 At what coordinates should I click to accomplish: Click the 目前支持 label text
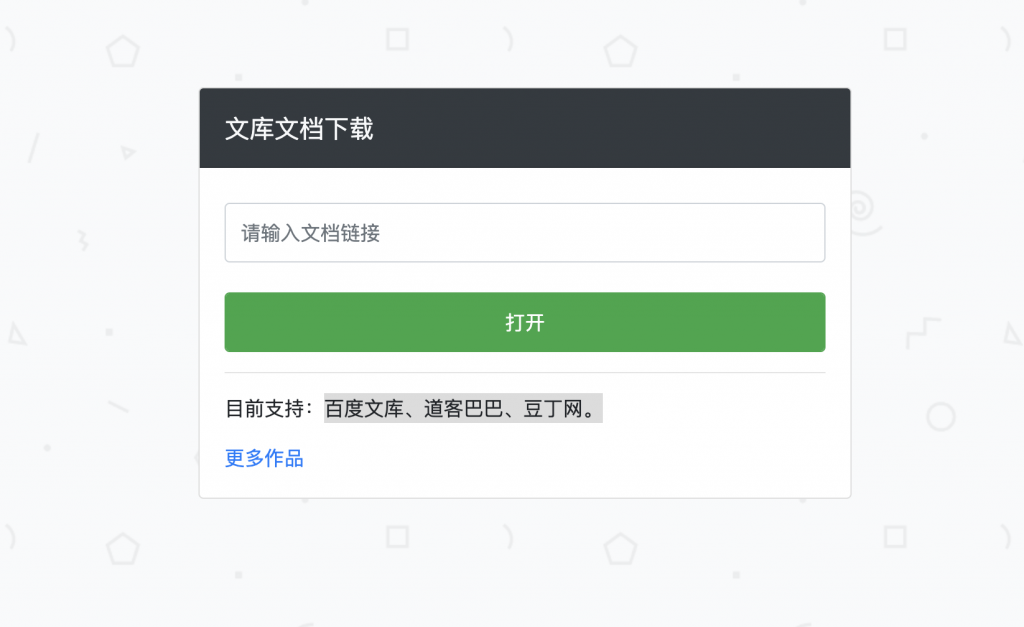pyautogui.click(x=268, y=409)
